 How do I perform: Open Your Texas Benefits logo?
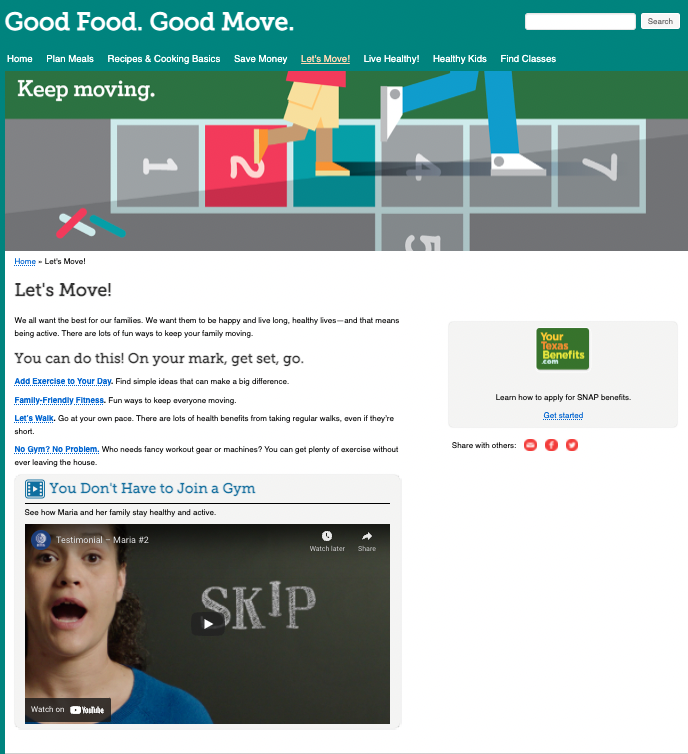pyautogui.click(x=563, y=349)
